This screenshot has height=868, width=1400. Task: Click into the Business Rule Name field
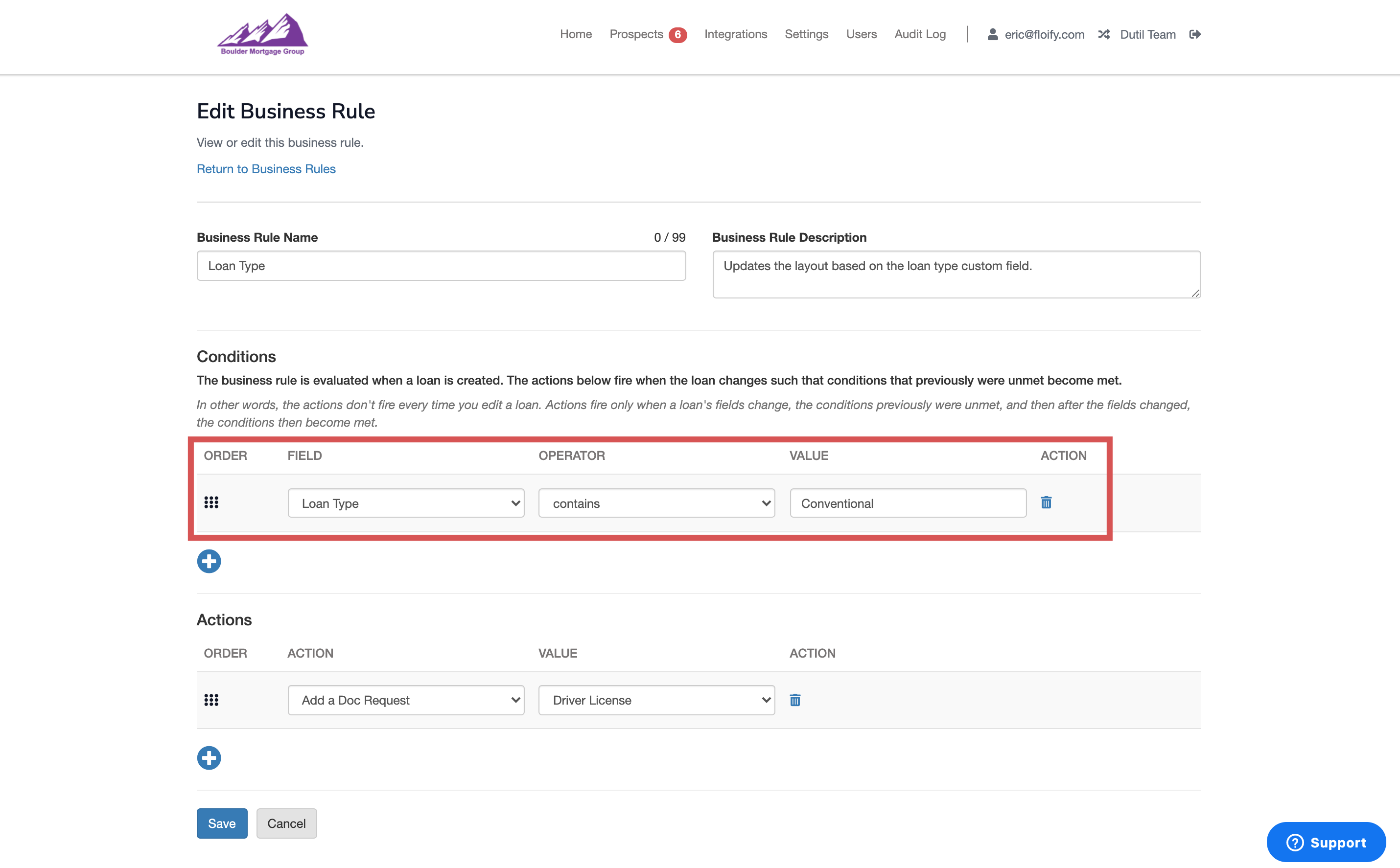[441, 266]
